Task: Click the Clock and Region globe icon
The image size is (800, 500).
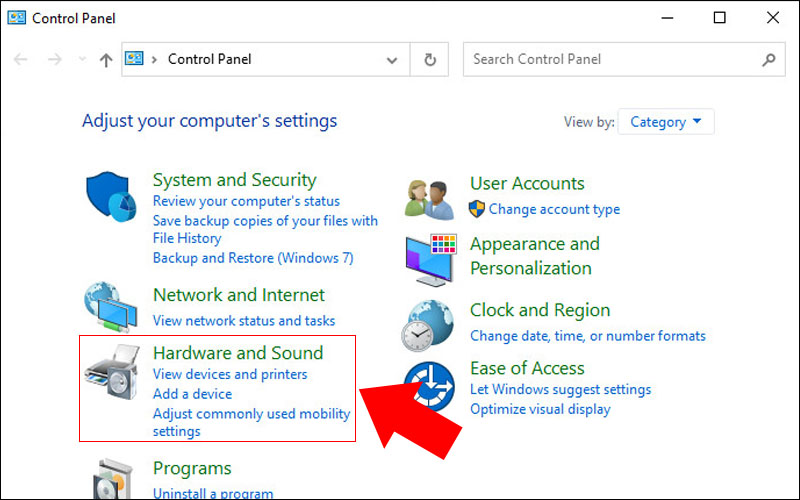Action: [428, 326]
